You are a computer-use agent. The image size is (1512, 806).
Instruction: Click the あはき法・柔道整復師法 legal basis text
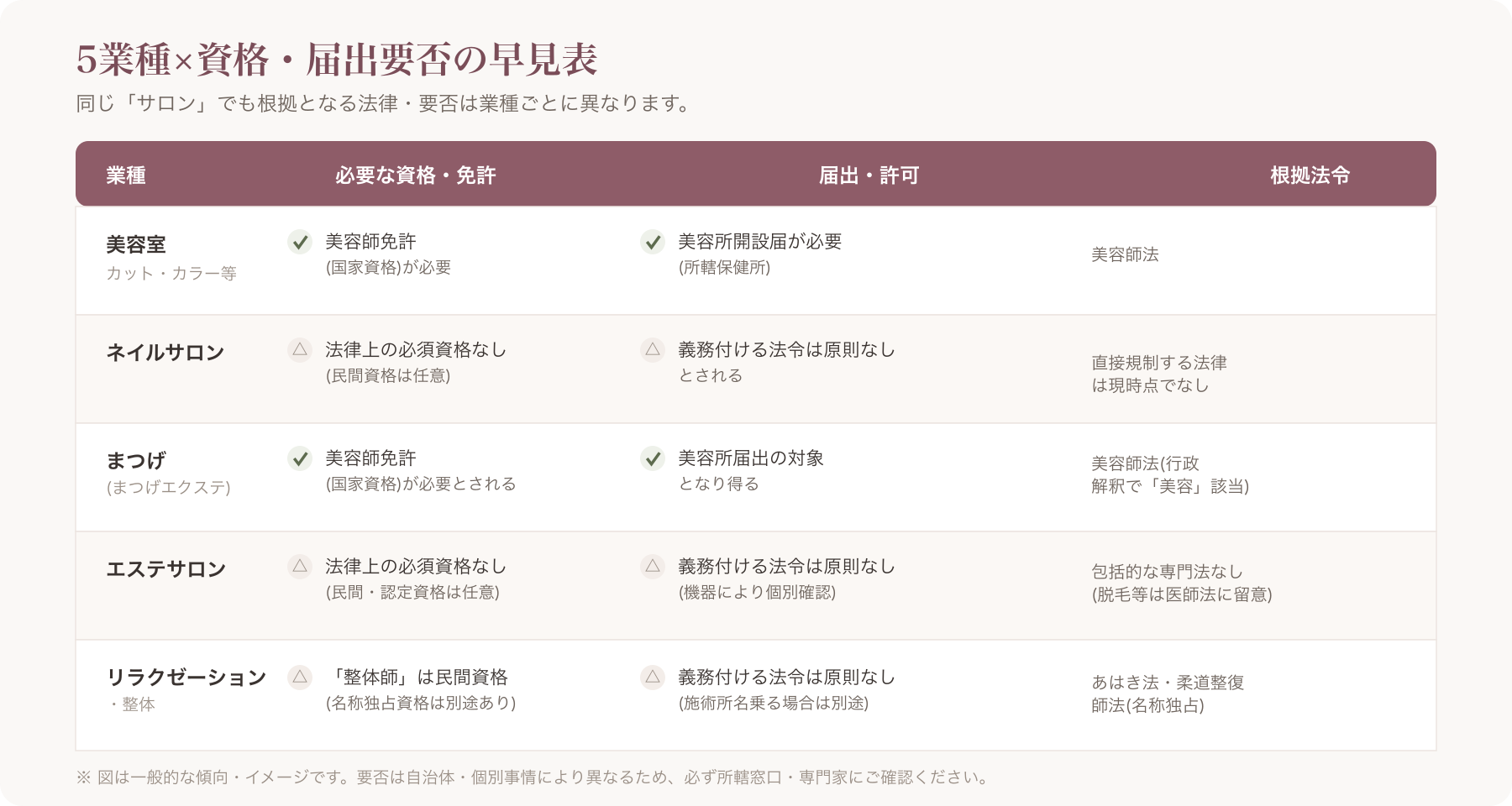pos(1168,693)
